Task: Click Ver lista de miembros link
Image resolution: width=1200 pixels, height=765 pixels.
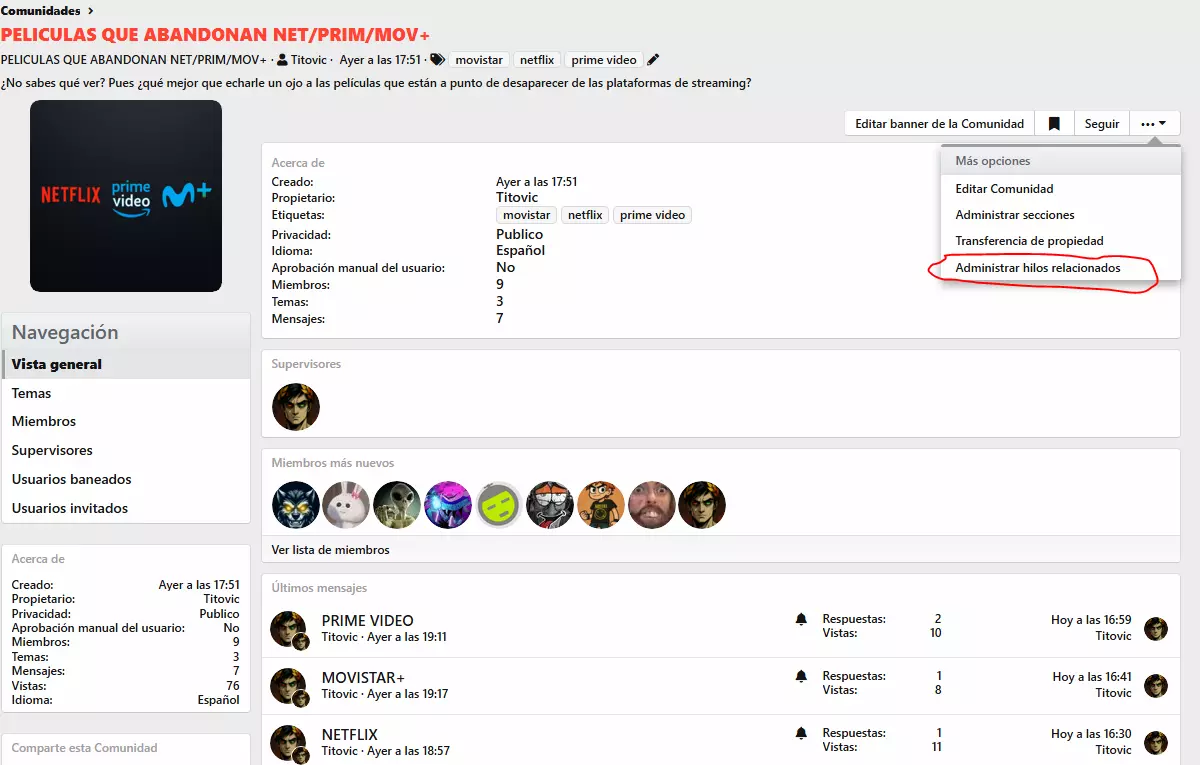Action: [331, 550]
